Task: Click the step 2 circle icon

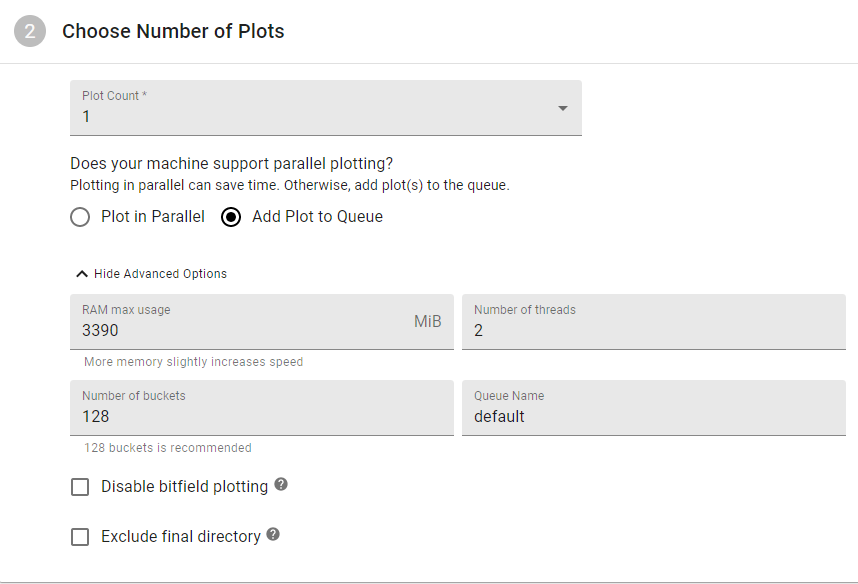Action: 30,31
